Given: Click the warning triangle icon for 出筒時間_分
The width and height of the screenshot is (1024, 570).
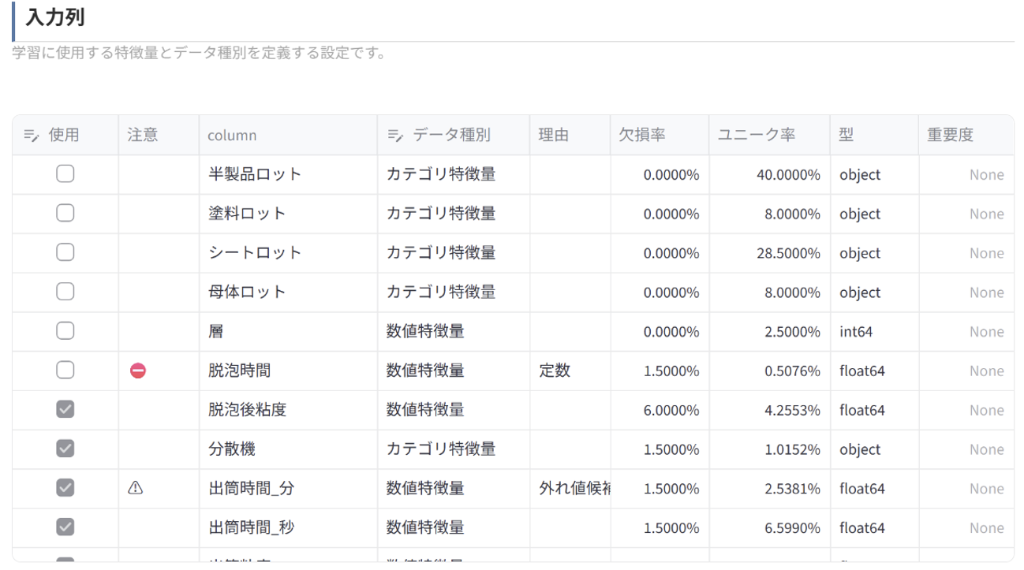Looking at the screenshot, I should (x=135, y=488).
